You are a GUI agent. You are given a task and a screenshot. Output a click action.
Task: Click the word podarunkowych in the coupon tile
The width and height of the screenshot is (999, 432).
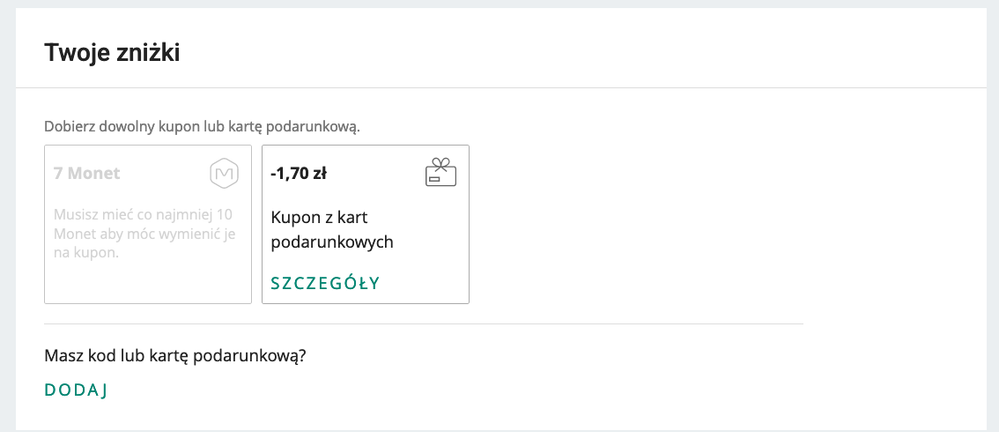pos(332,243)
